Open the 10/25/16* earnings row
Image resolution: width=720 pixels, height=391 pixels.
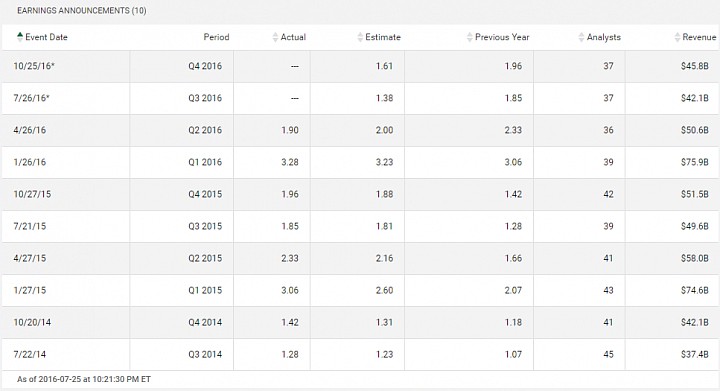[360, 66]
